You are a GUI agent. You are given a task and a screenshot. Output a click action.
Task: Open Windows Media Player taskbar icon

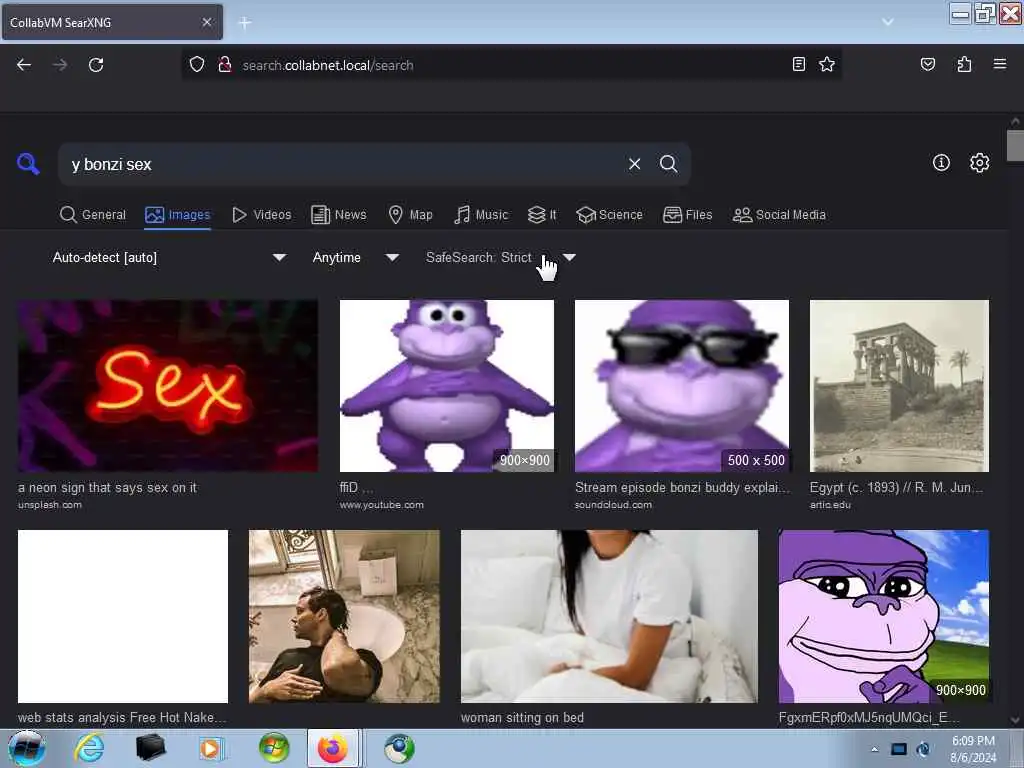pos(211,748)
